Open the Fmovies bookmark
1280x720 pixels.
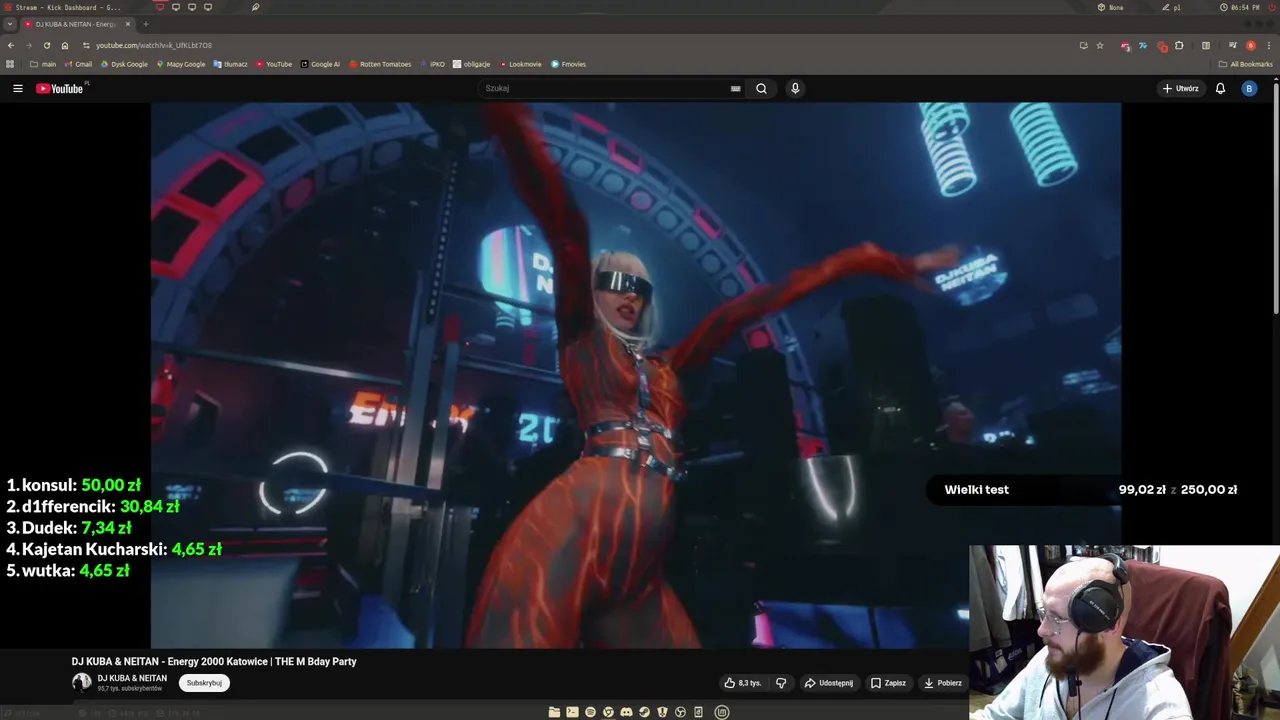tap(568, 64)
